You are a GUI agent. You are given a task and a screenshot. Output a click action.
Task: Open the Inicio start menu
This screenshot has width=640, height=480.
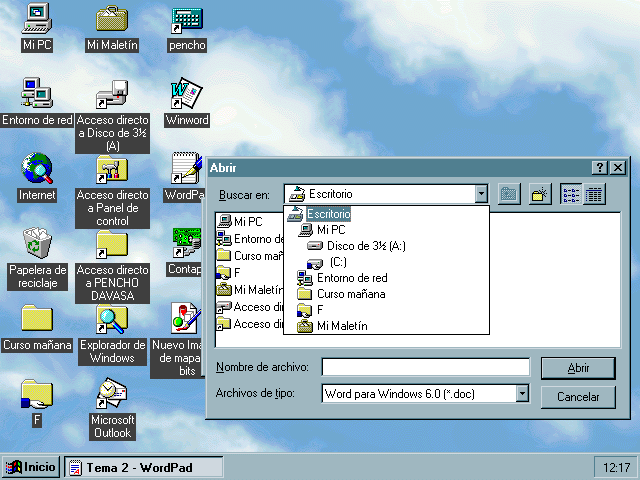[31, 467]
